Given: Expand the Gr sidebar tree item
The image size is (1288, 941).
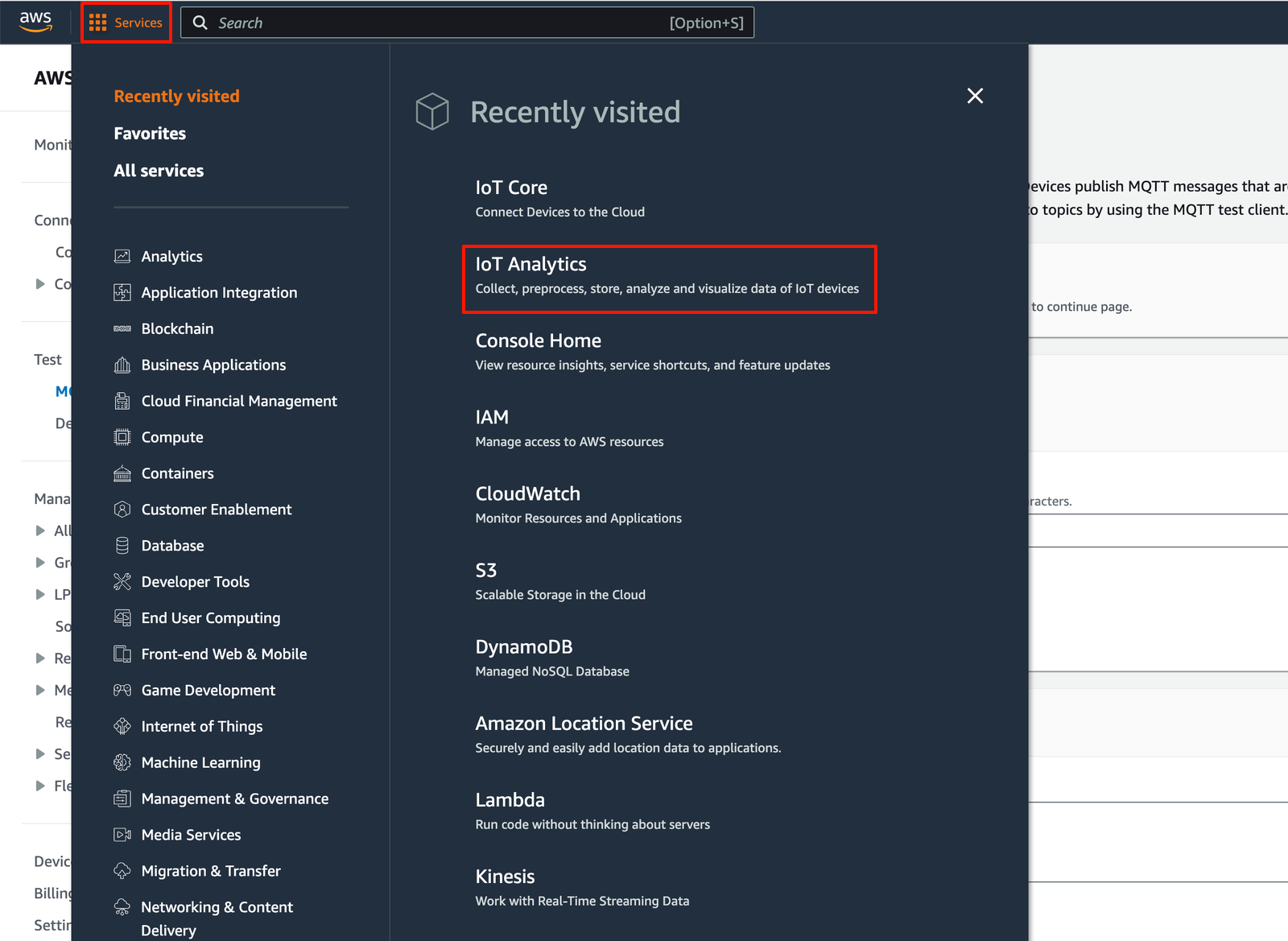Looking at the screenshot, I should [x=40, y=563].
